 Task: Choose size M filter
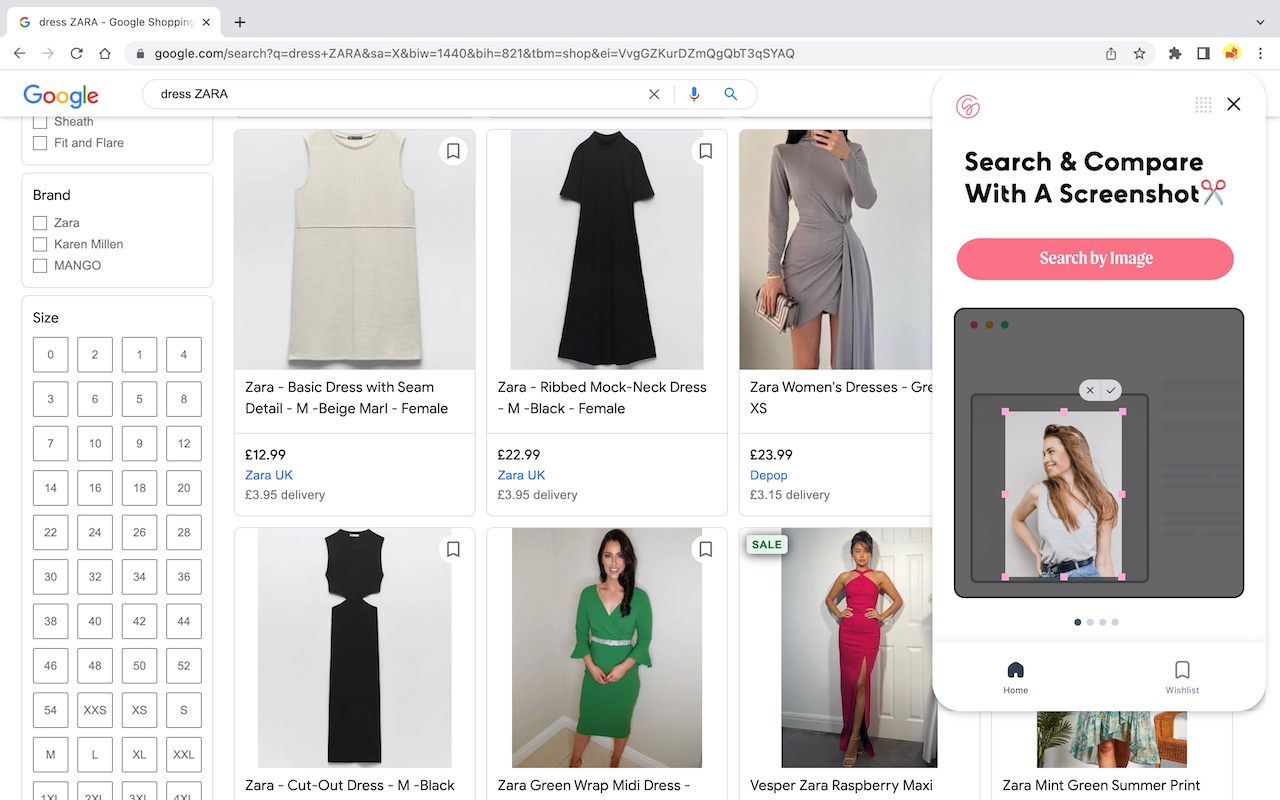coord(51,755)
